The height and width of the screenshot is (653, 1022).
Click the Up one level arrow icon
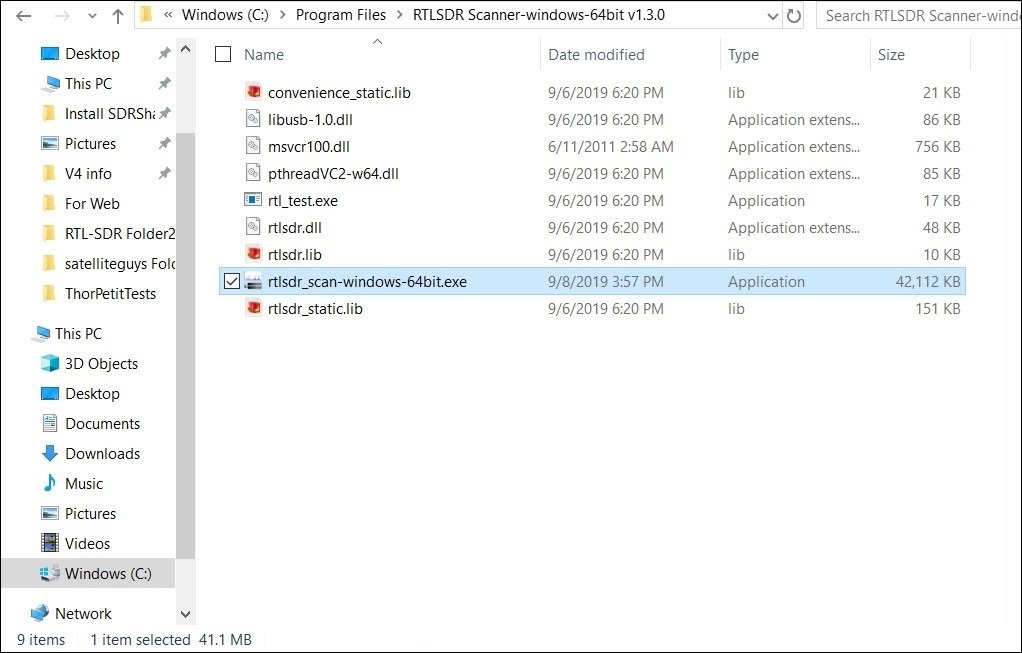coord(118,16)
